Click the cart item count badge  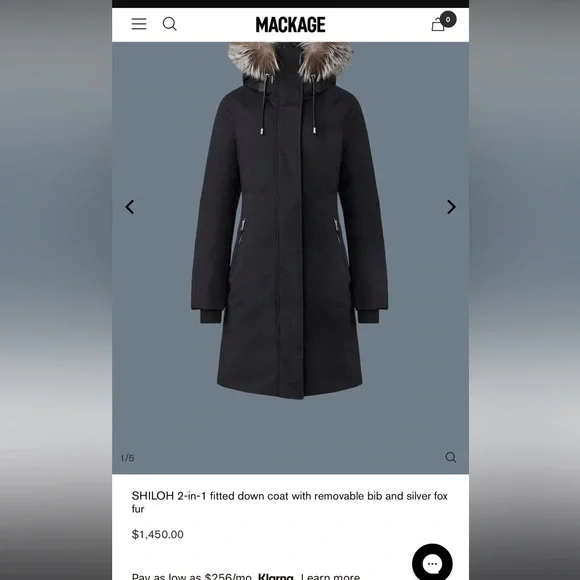click(x=448, y=19)
